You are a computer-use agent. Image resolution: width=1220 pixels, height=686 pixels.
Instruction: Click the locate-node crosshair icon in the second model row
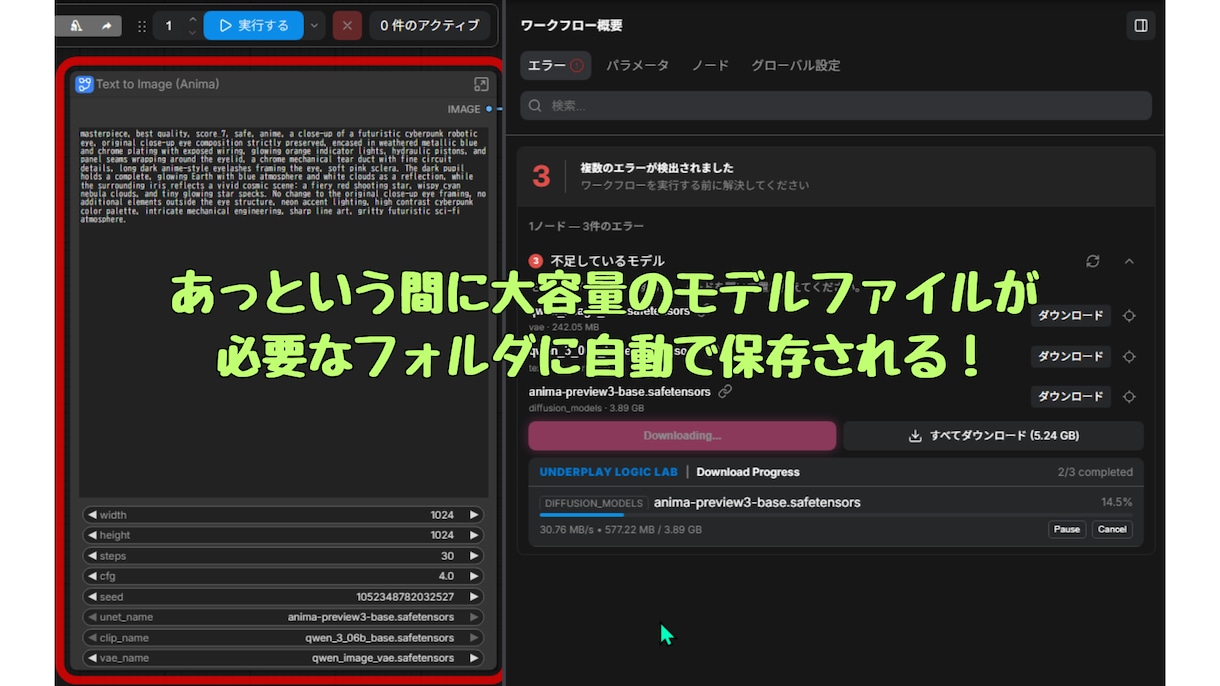pyautogui.click(x=1129, y=356)
